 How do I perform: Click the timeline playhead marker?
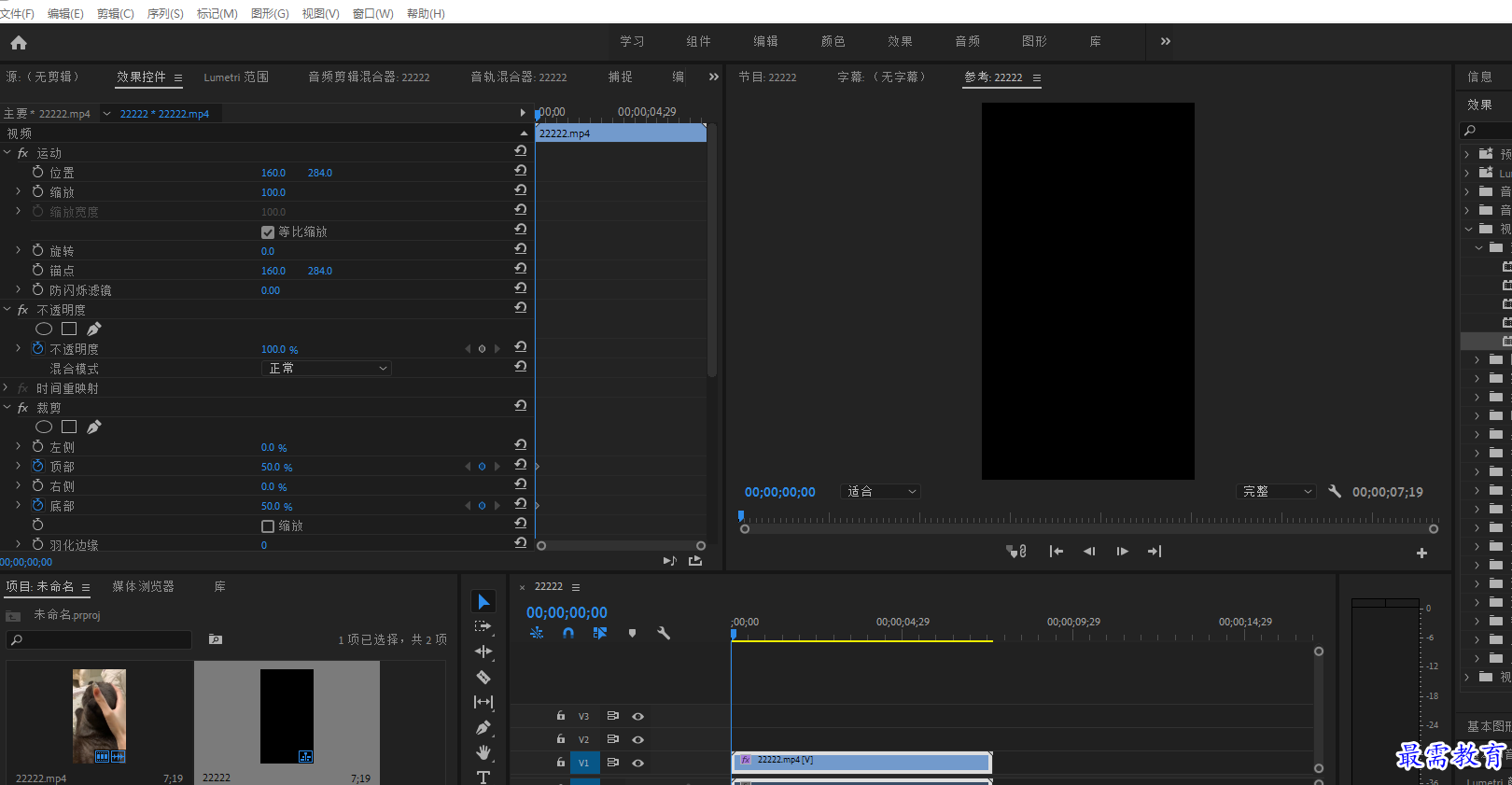click(x=734, y=634)
